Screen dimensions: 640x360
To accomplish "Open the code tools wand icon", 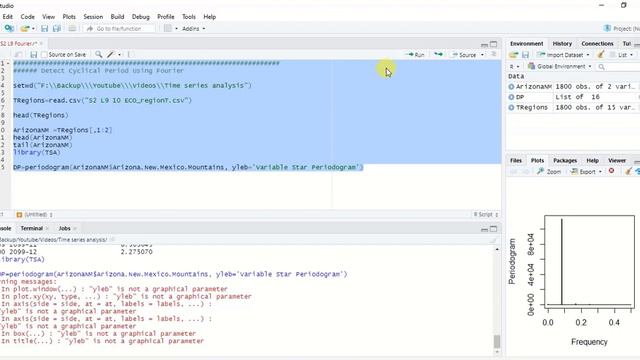I will click(111, 54).
